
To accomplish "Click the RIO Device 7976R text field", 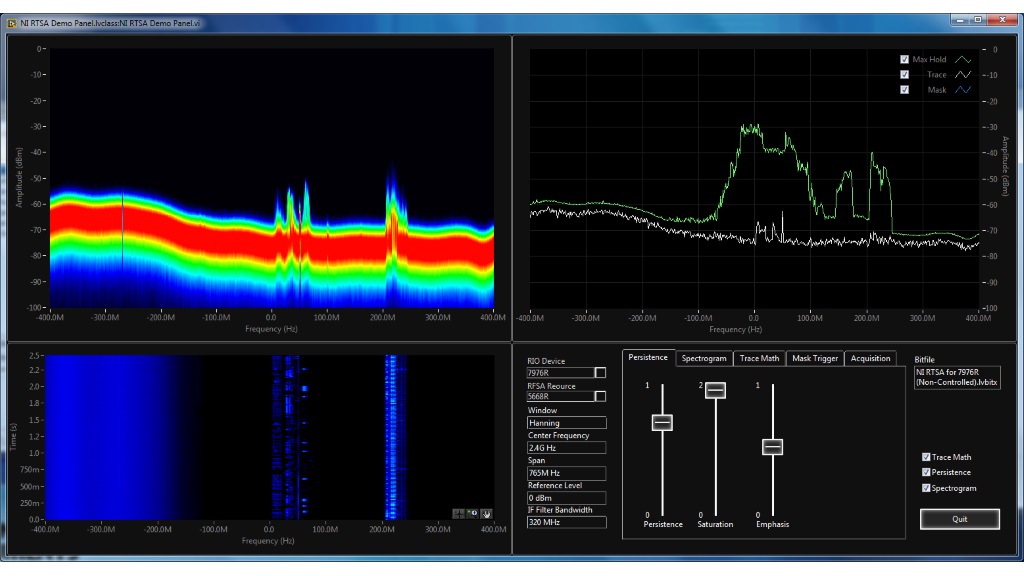I will pos(560,373).
